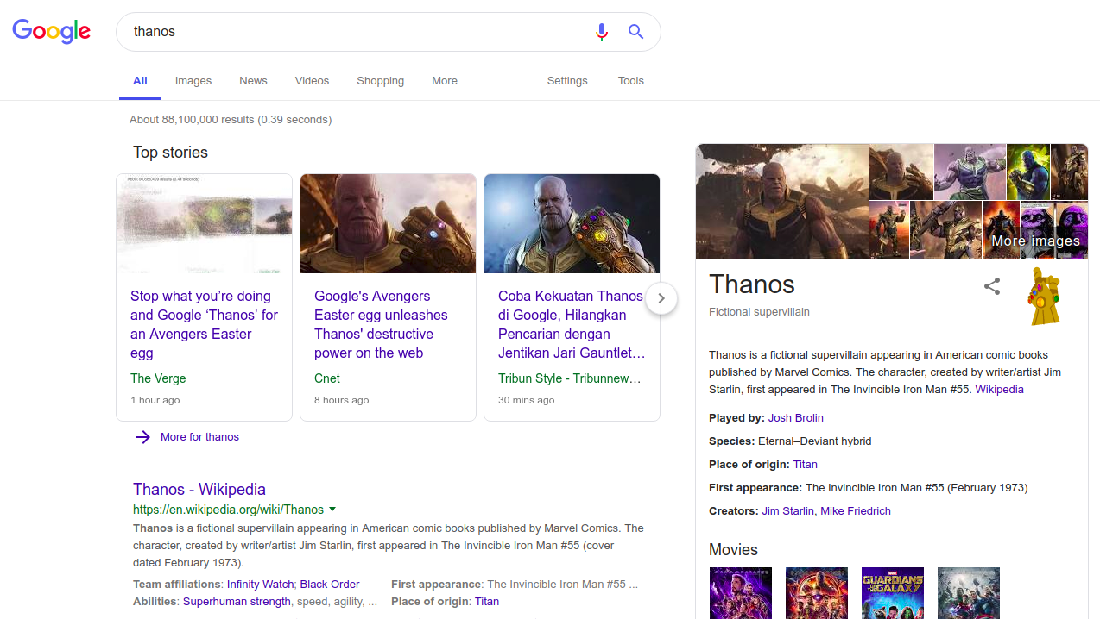Click The Verge story thumbnail
This screenshot has width=1100, height=619.
[205, 224]
